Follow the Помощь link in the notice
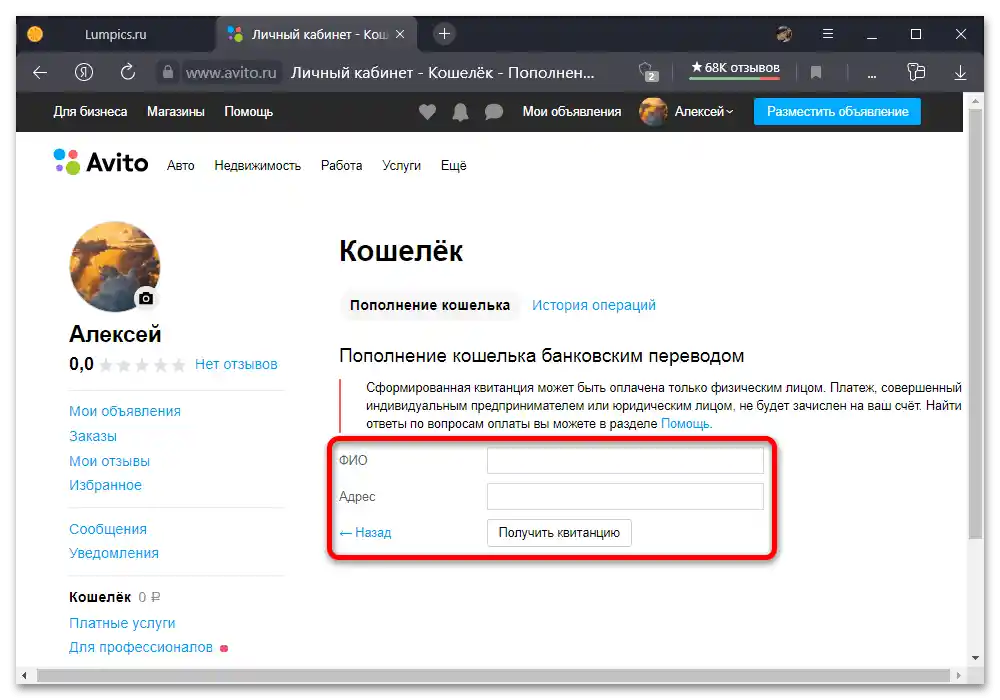Screen dimensions: 1000x700 coord(686,424)
